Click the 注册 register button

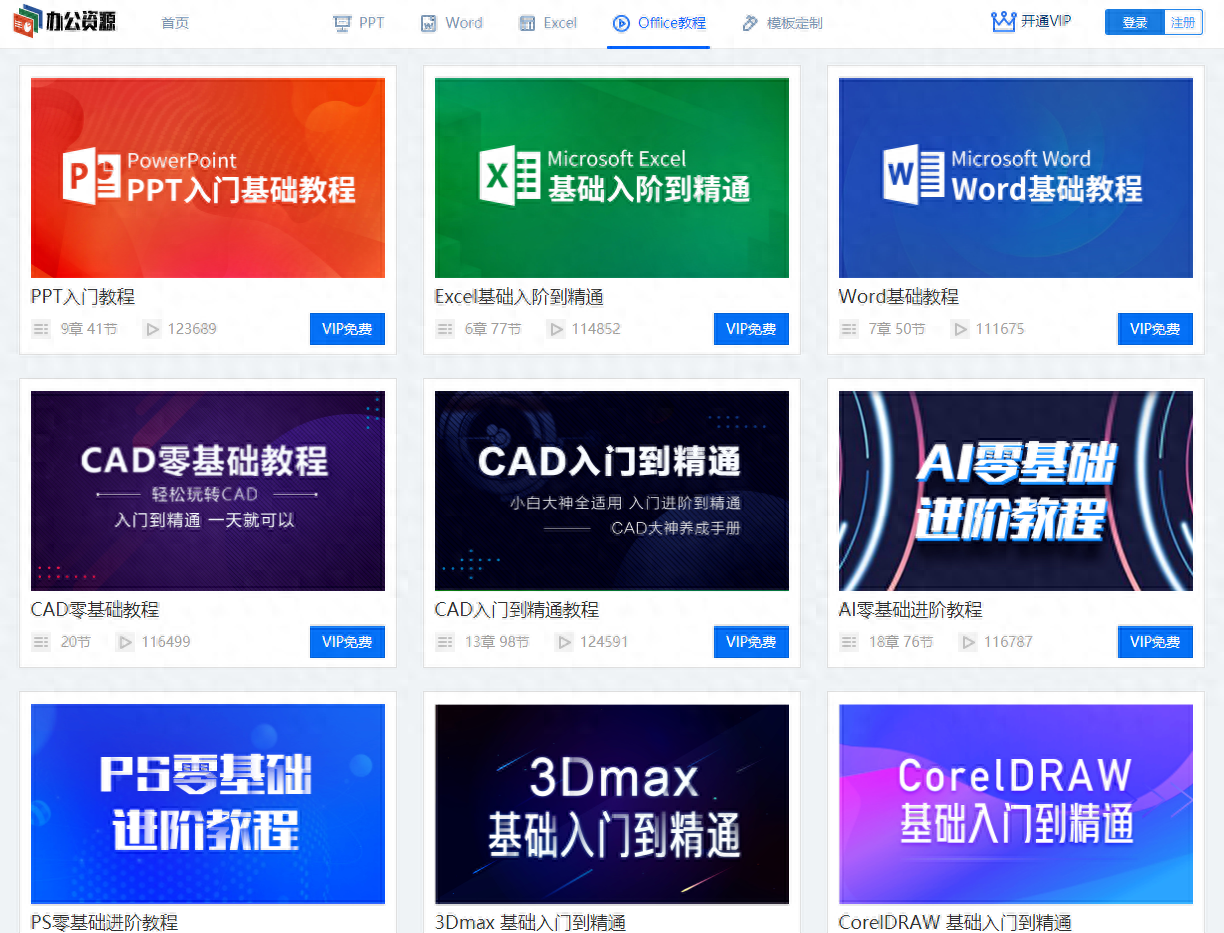tap(1183, 22)
